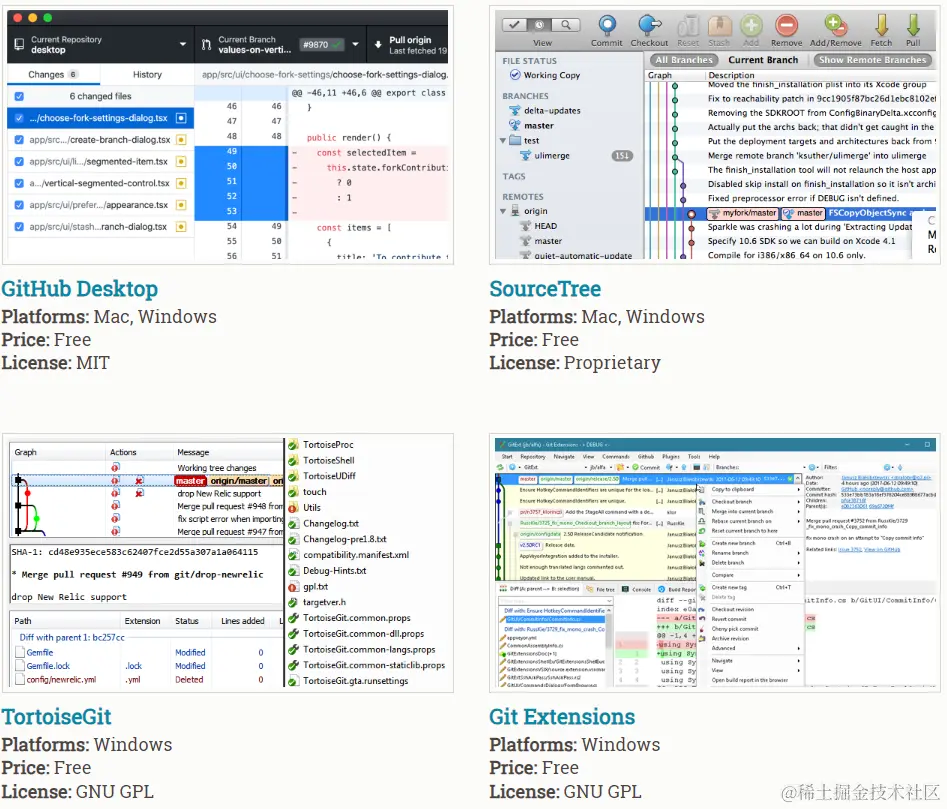This screenshot has height=809, width=947.
Task: Click the delta-updates branch icon in SourceTree
Action: pos(515,110)
